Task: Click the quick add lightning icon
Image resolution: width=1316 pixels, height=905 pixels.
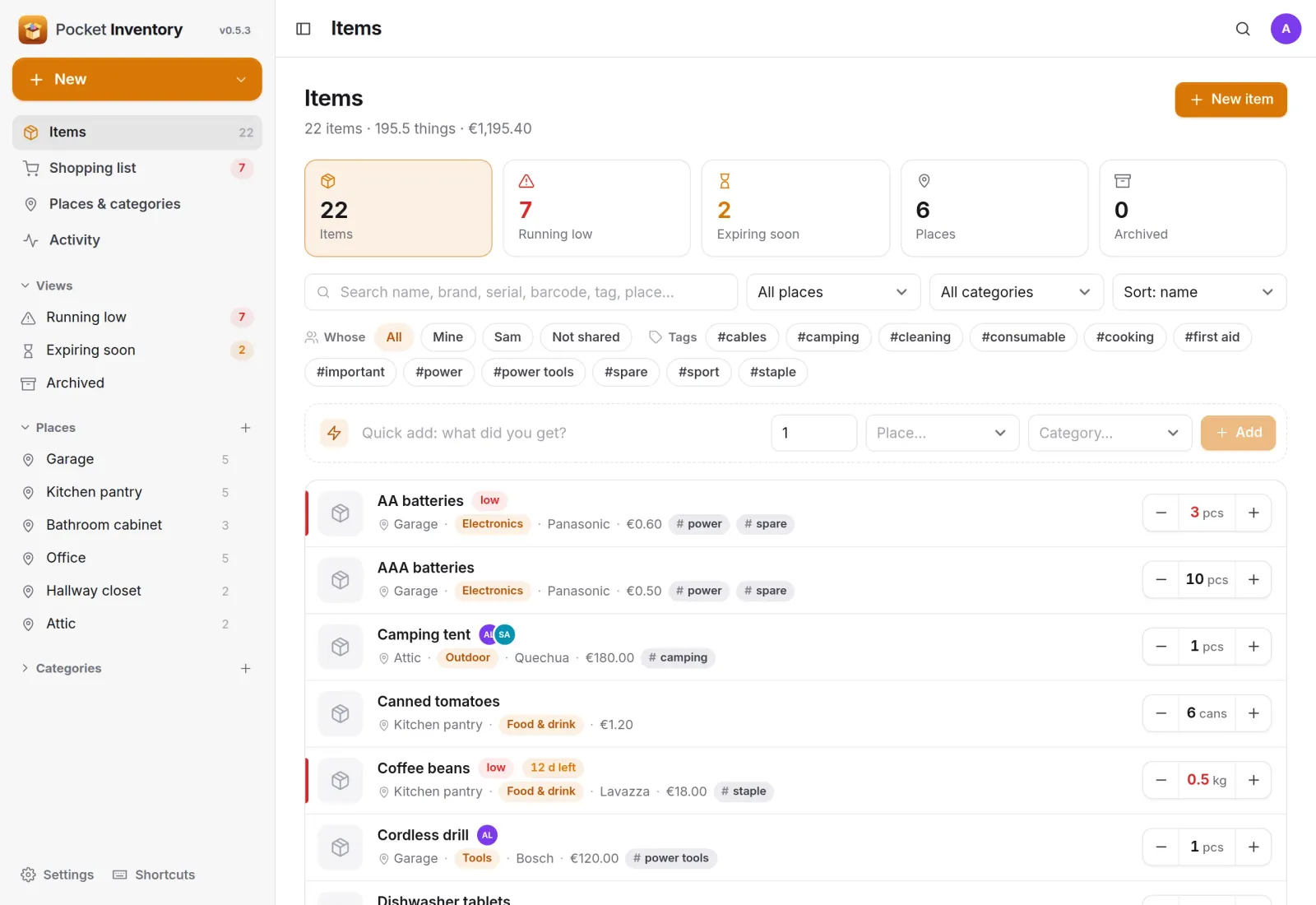Action: click(334, 433)
